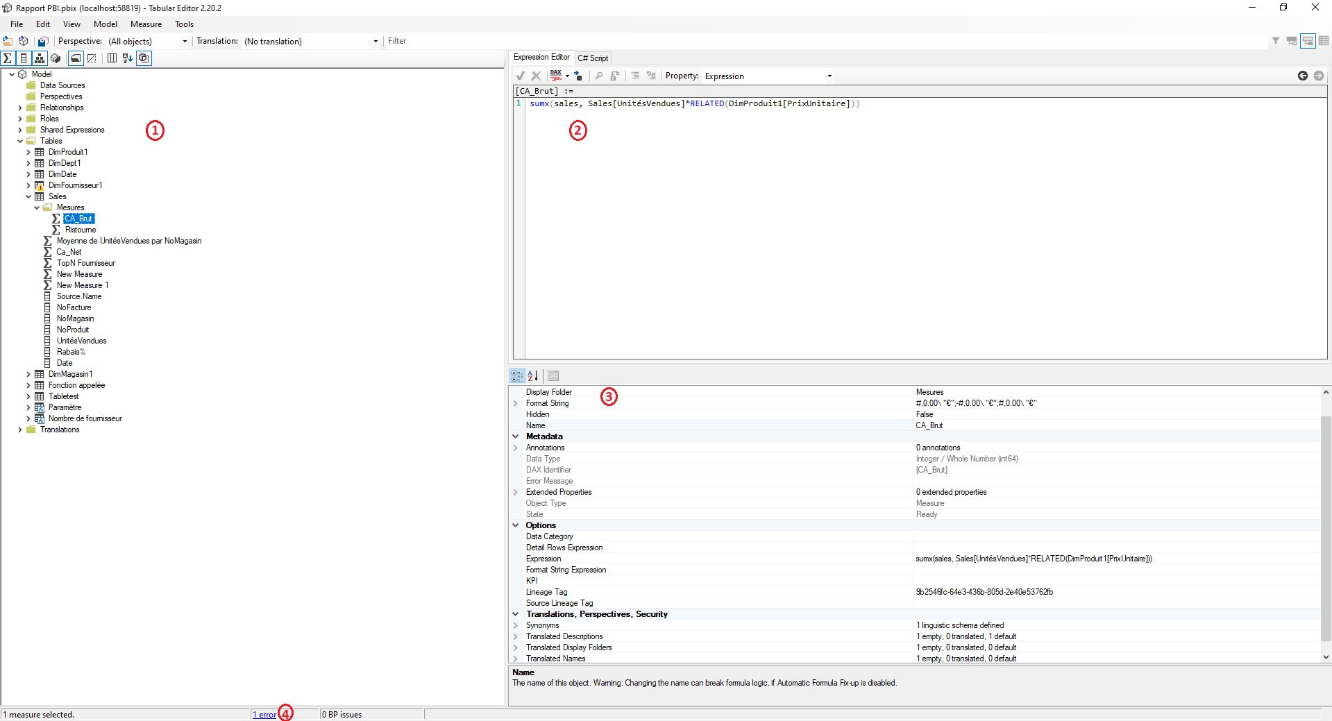This screenshot has height=721, width=1332.
Task: Select the Expression Editor tab
Action: (x=541, y=57)
